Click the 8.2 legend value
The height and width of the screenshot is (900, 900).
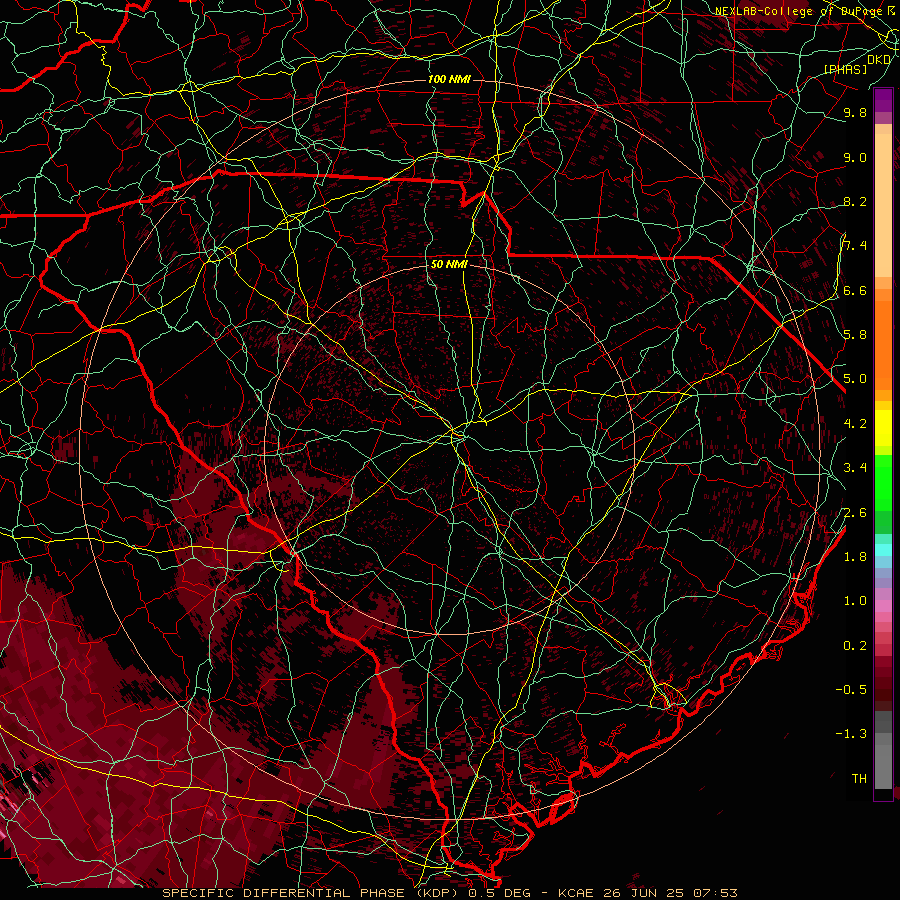(x=855, y=201)
